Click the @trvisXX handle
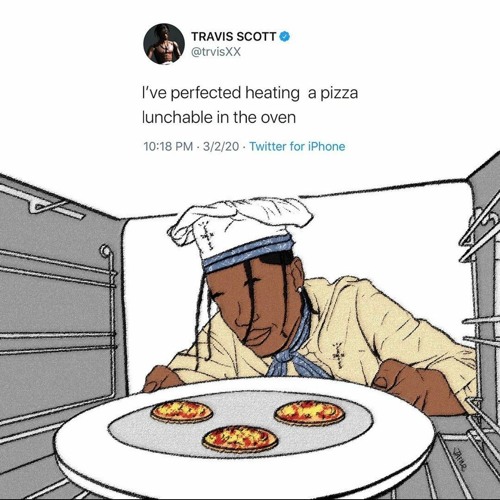 tap(216, 52)
